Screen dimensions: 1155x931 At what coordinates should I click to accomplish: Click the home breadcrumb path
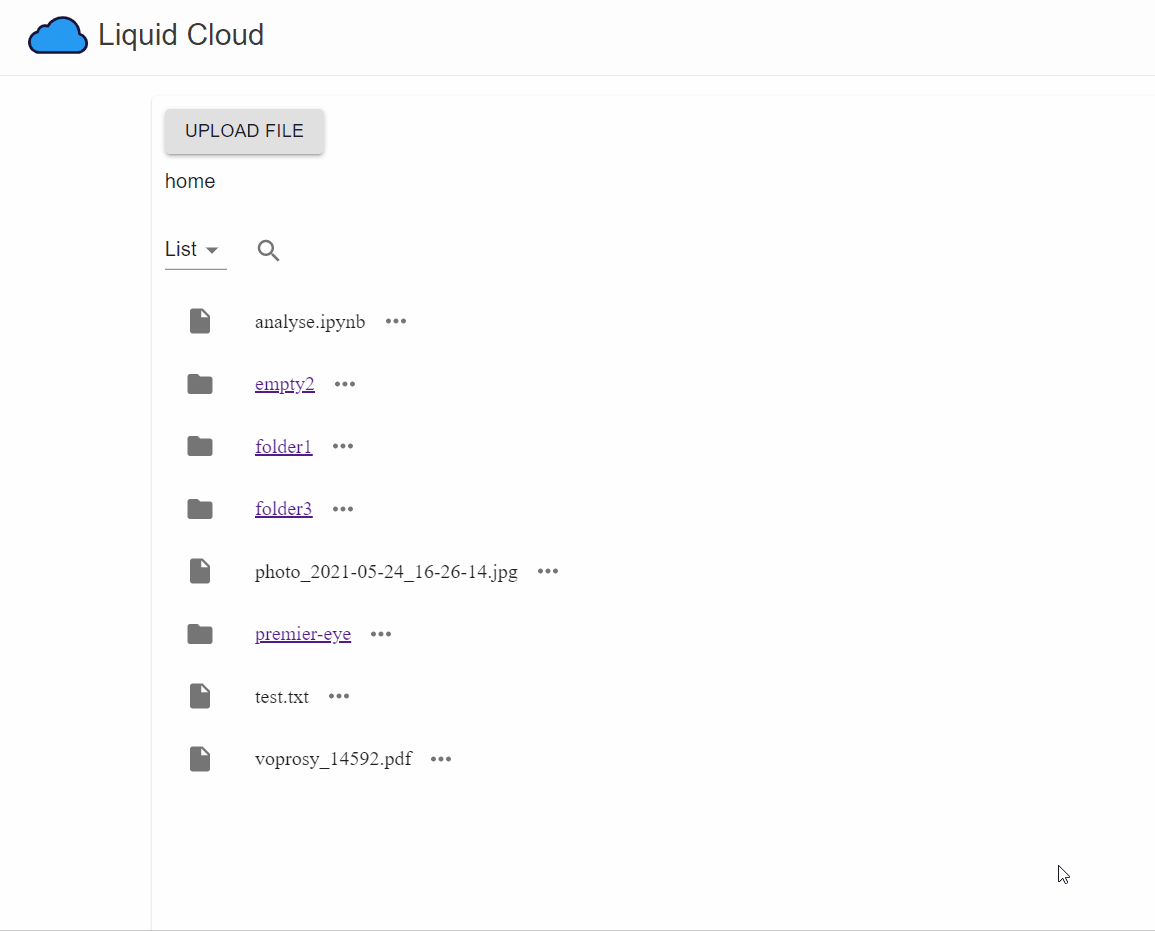(190, 181)
